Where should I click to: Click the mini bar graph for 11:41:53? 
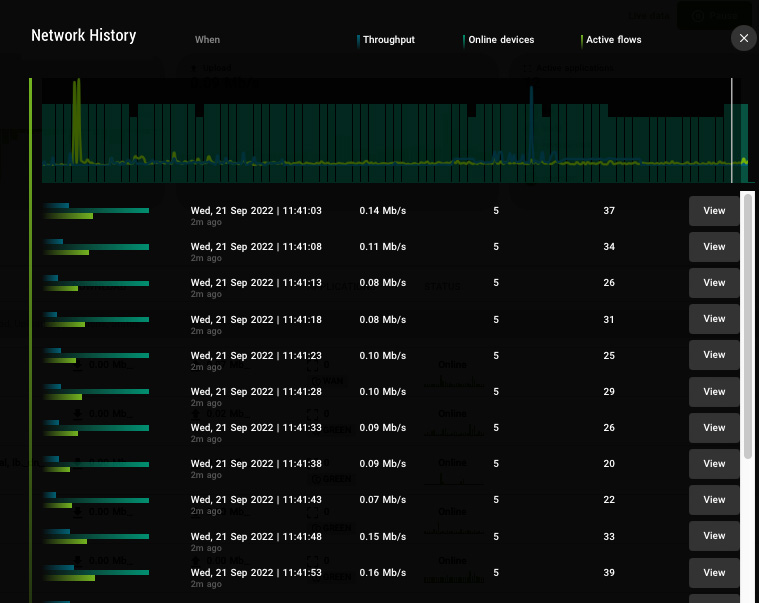click(x=95, y=573)
